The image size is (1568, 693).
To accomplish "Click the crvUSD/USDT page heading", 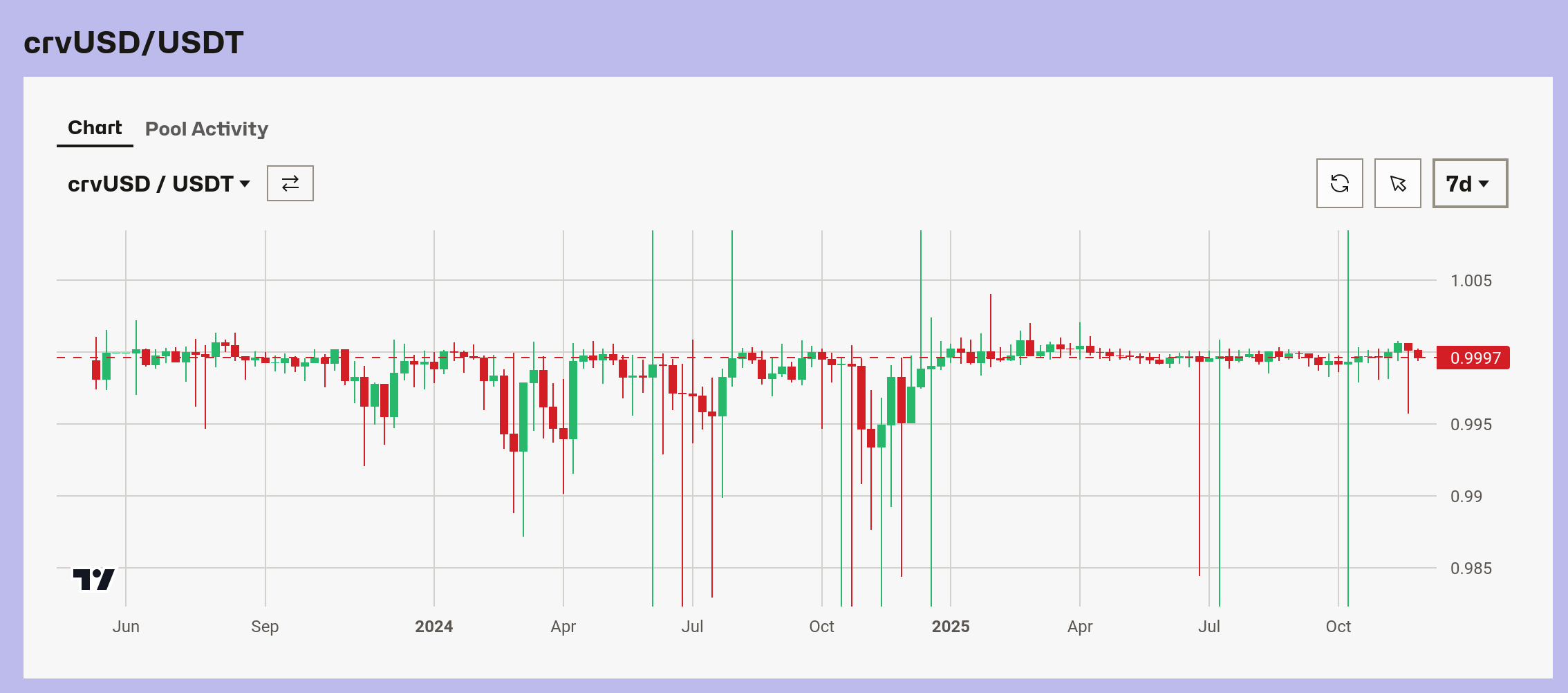I will (x=133, y=43).
